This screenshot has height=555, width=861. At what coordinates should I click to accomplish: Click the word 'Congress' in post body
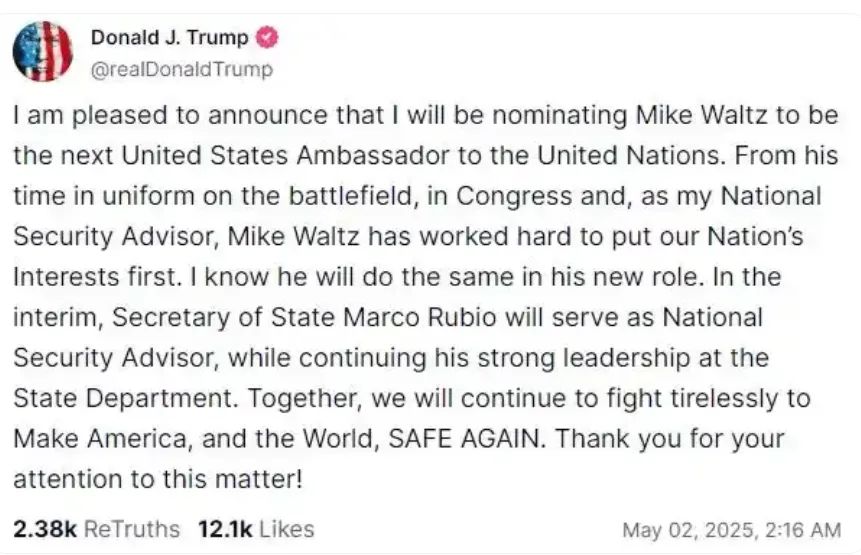click(514, 197)
